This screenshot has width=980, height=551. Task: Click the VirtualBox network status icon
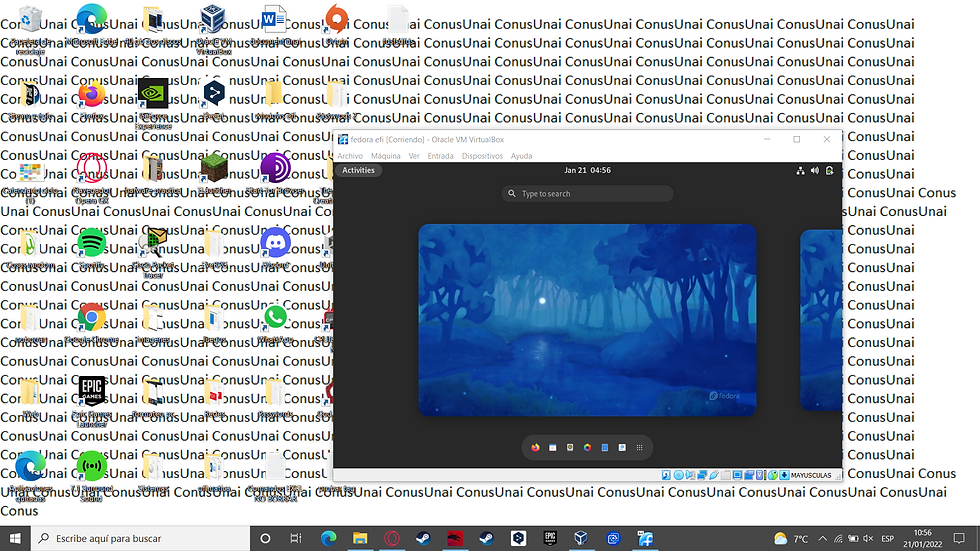(702, 475)
